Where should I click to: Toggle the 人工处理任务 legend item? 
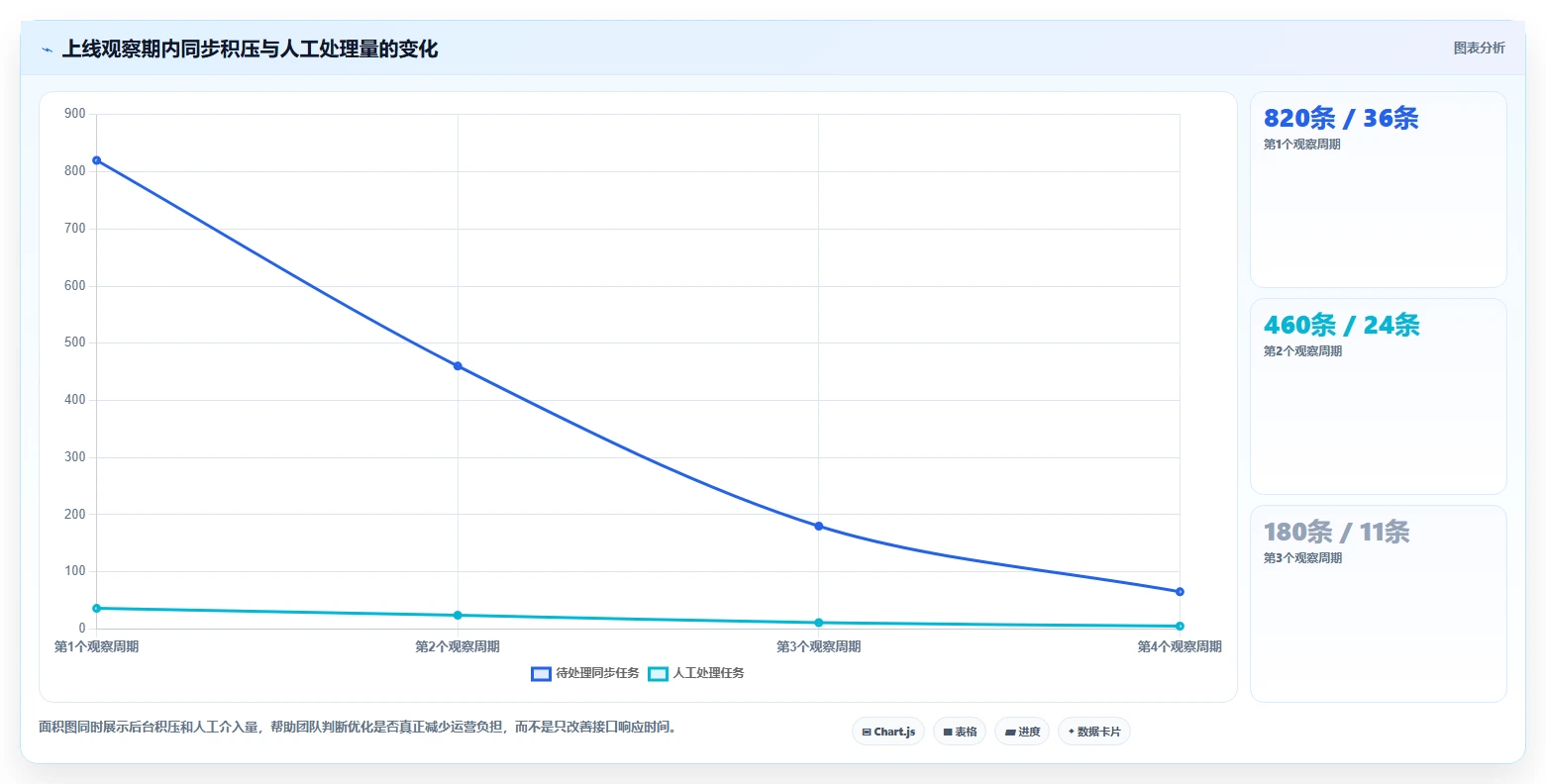click(x=696, y=673)
